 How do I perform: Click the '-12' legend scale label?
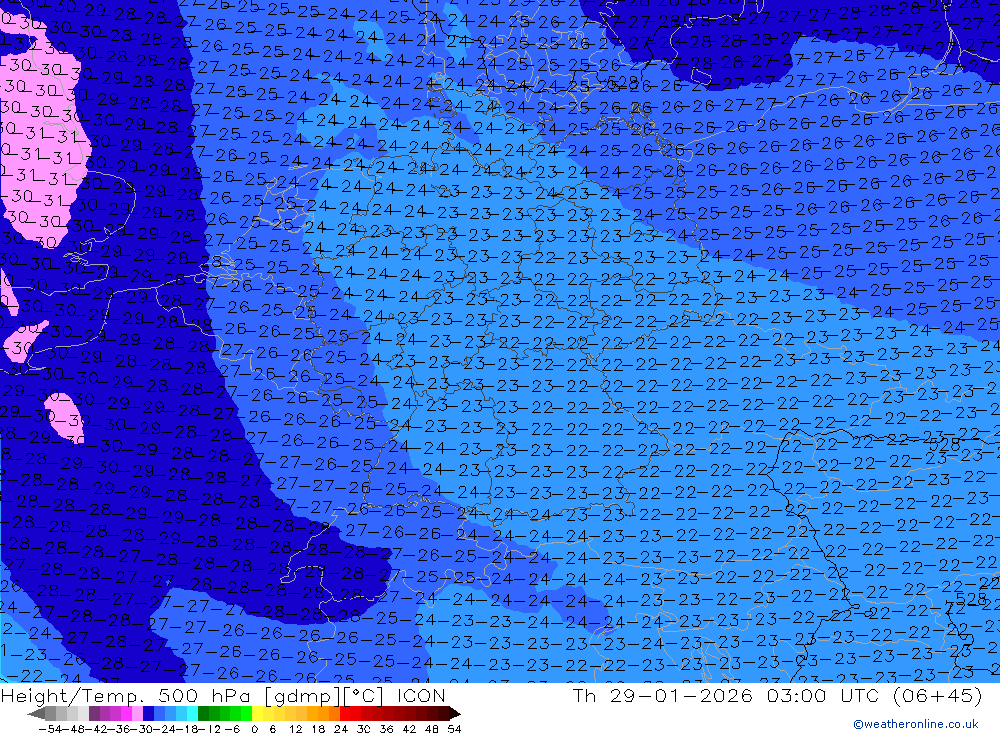pyautogui.click(x=209, y=729)
